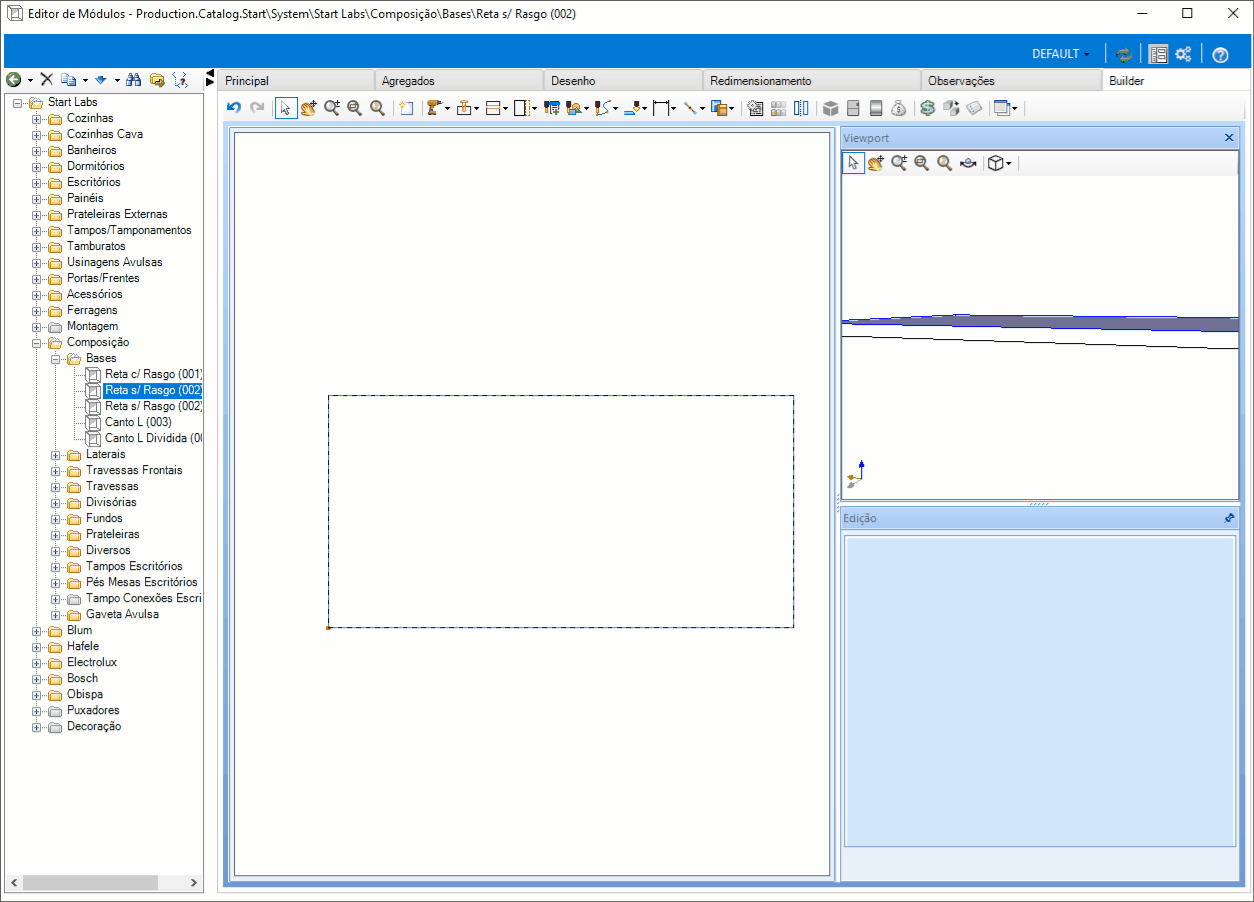Click the blue split panels icon in Builder toolbar

click(x=801, y=108)
